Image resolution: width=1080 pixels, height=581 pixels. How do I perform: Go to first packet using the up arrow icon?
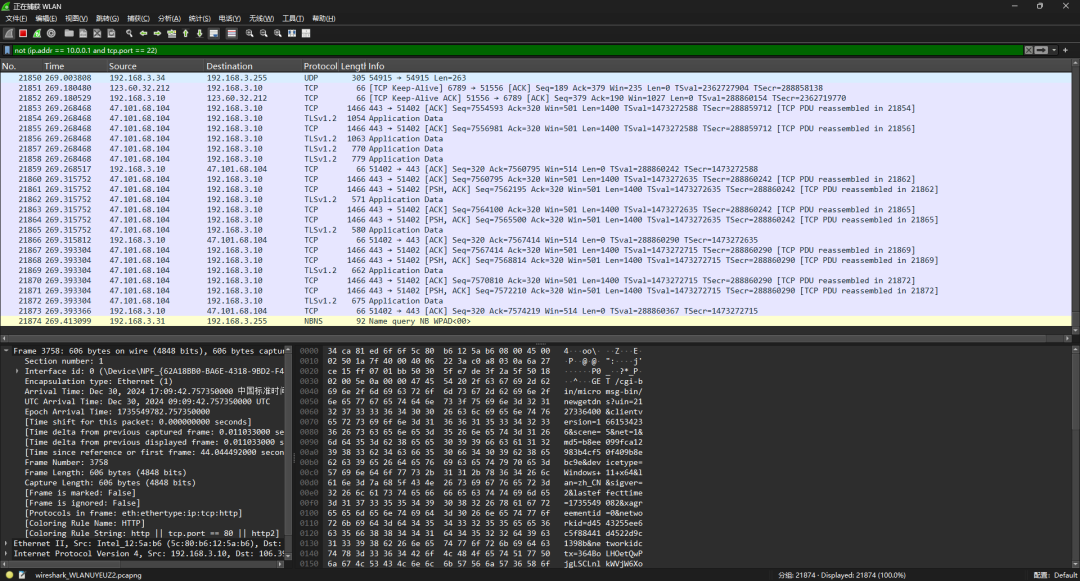(185, 32)
